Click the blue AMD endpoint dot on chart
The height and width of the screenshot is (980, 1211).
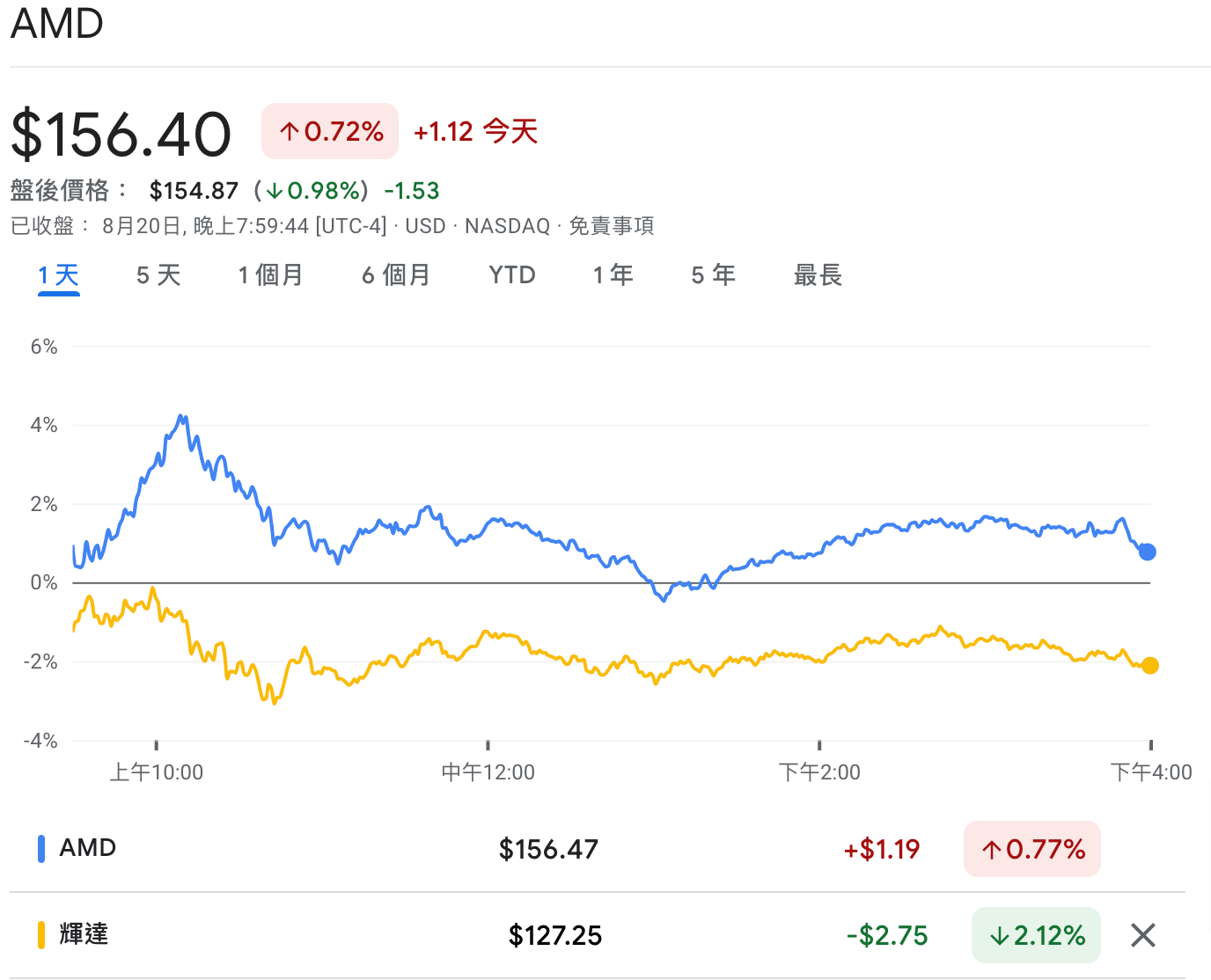1147,552
